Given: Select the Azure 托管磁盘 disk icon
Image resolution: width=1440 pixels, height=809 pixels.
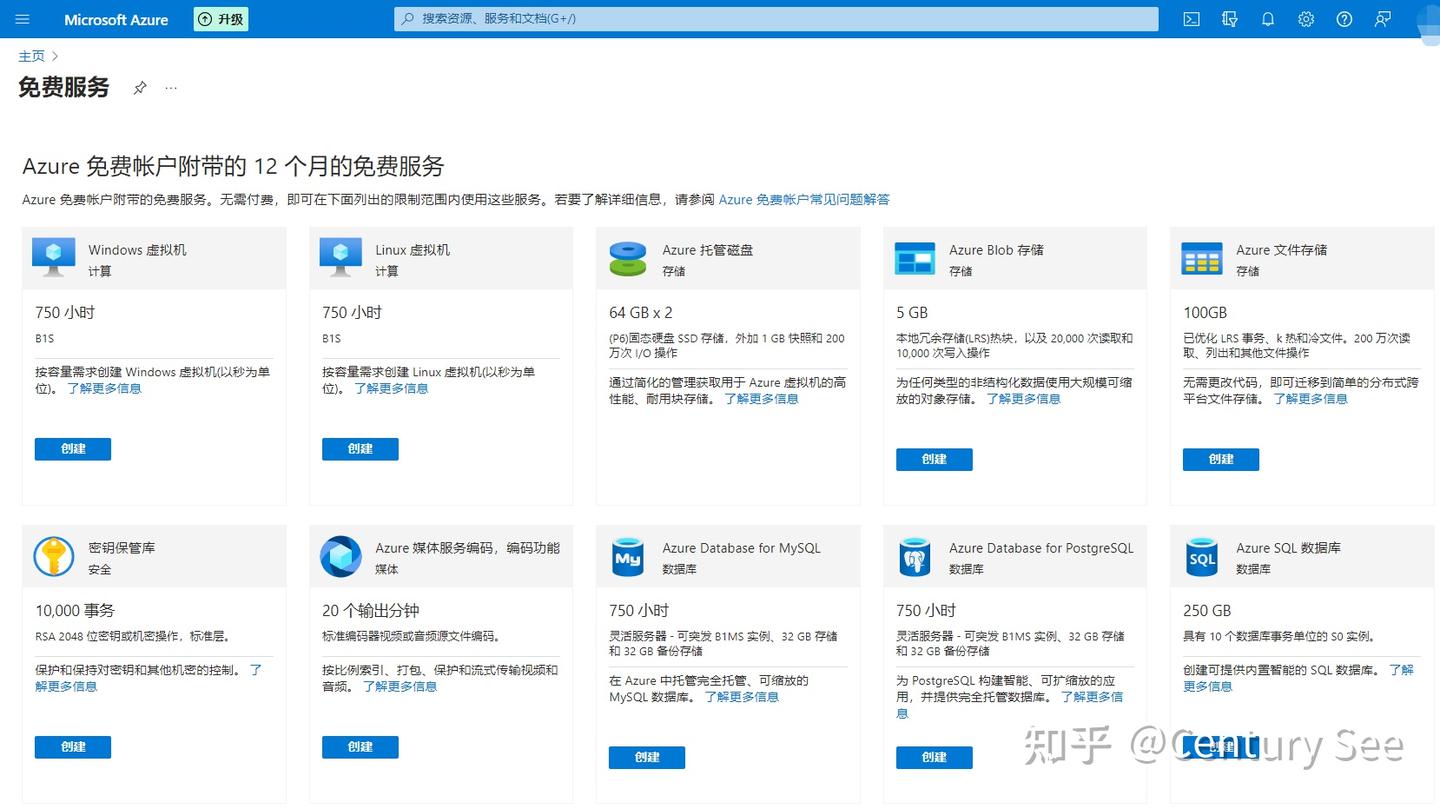Looking at the screenshot, I should 628,258.
